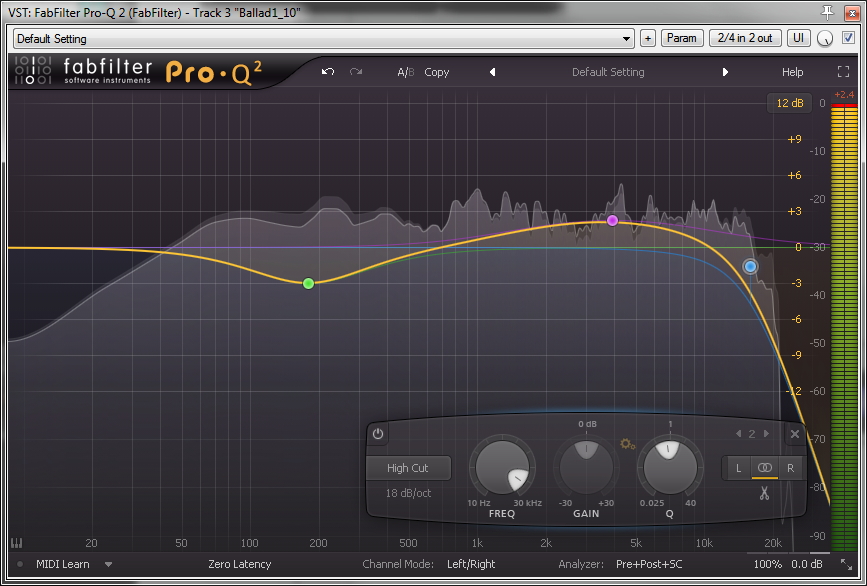The width and height of the screenshot is (867, 586).
Task: Click the scissors split band icon
Action: point(764,493)
